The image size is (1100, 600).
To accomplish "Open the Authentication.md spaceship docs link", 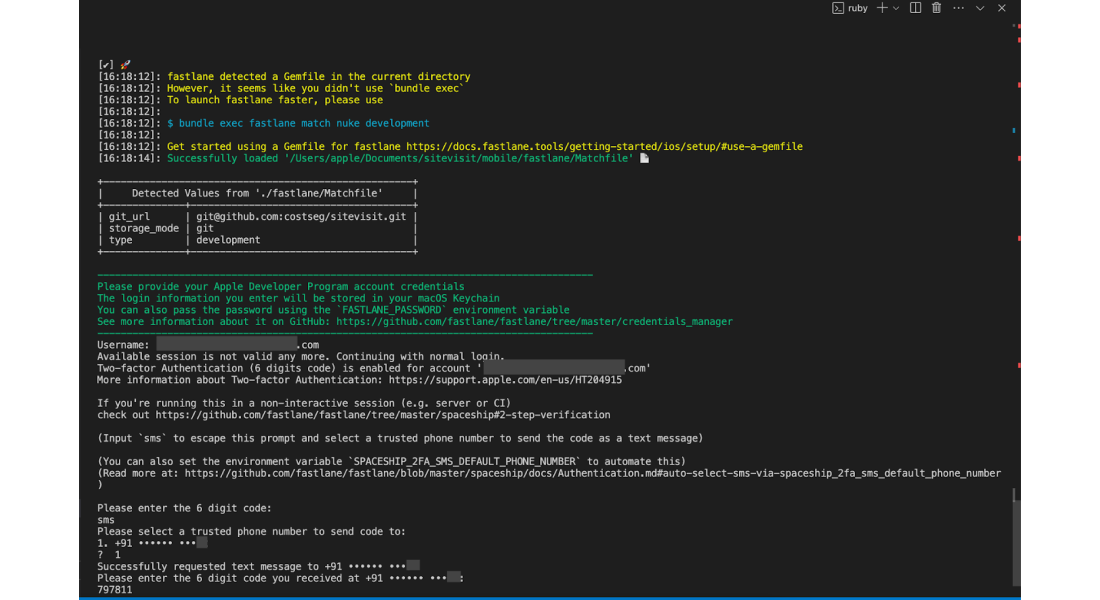I will click(593, 473).
